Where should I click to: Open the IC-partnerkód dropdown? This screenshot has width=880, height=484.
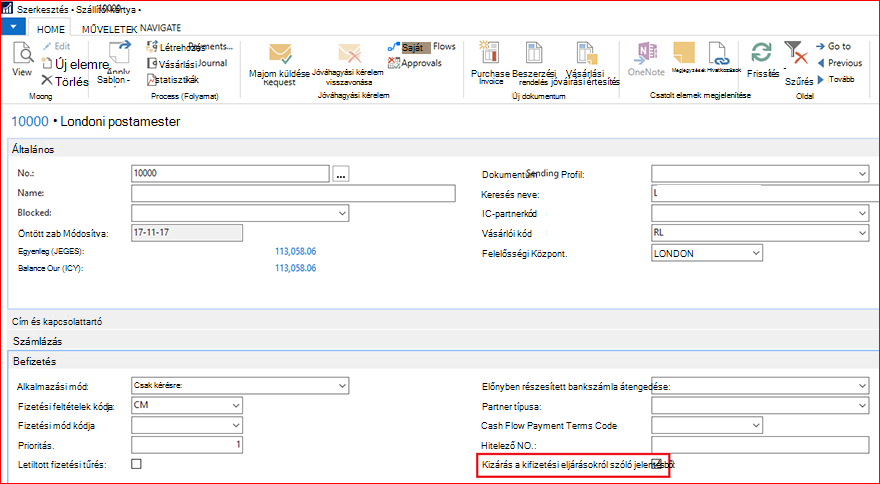coord(863,213)
